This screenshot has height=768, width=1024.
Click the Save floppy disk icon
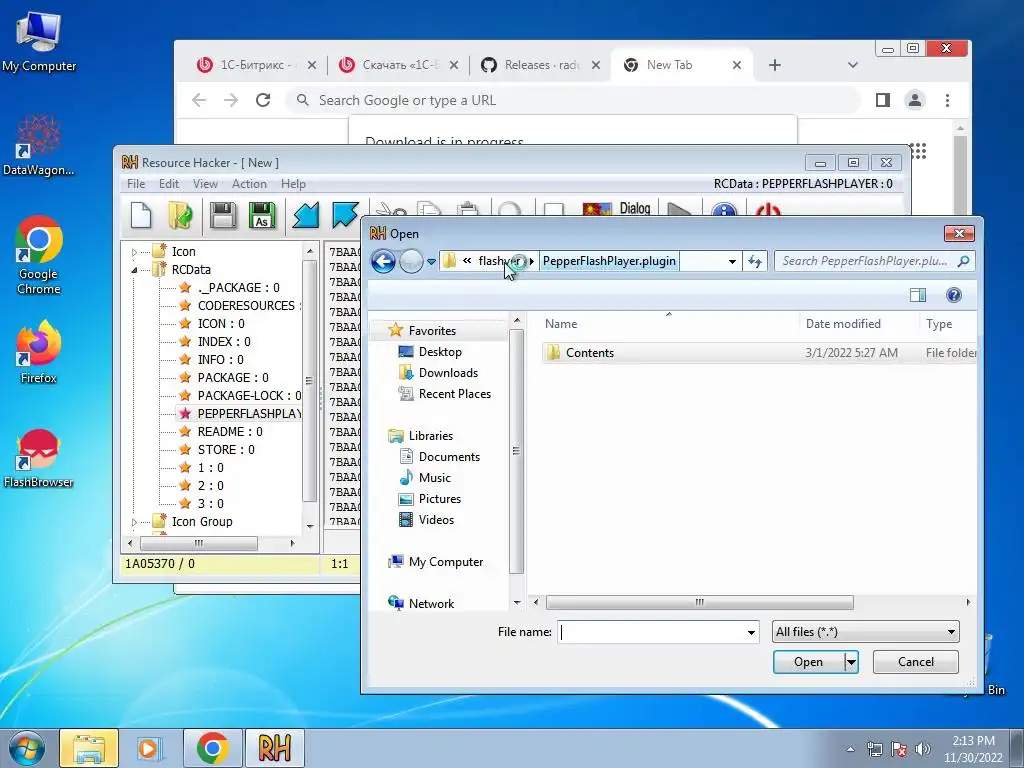pyautogui.click(x=223, y=216)
